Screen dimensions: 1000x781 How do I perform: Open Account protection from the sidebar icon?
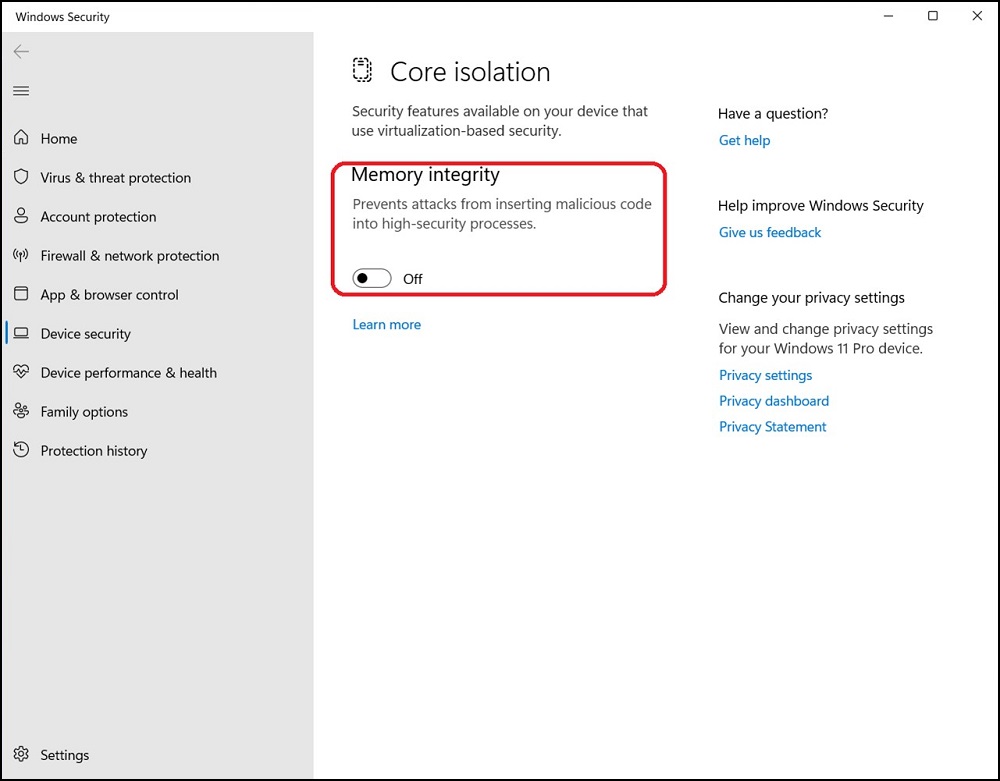(20, 216)
